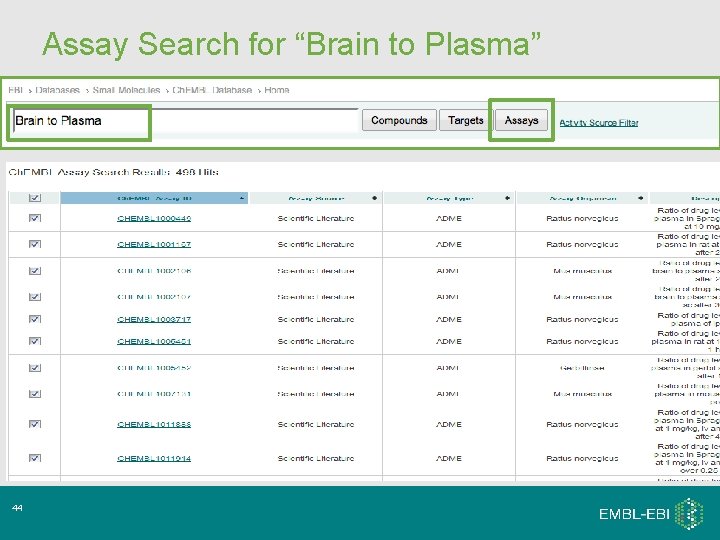Select ADME cell in CHEMBL1011858 row
The height and width of the screenshot is (540, 720).
(x=449, y=425)
